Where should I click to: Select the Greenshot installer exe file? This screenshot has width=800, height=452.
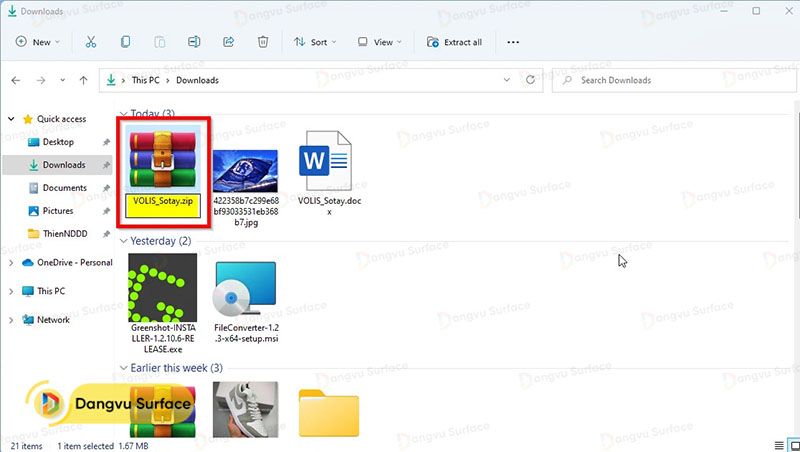click(161, 298)
